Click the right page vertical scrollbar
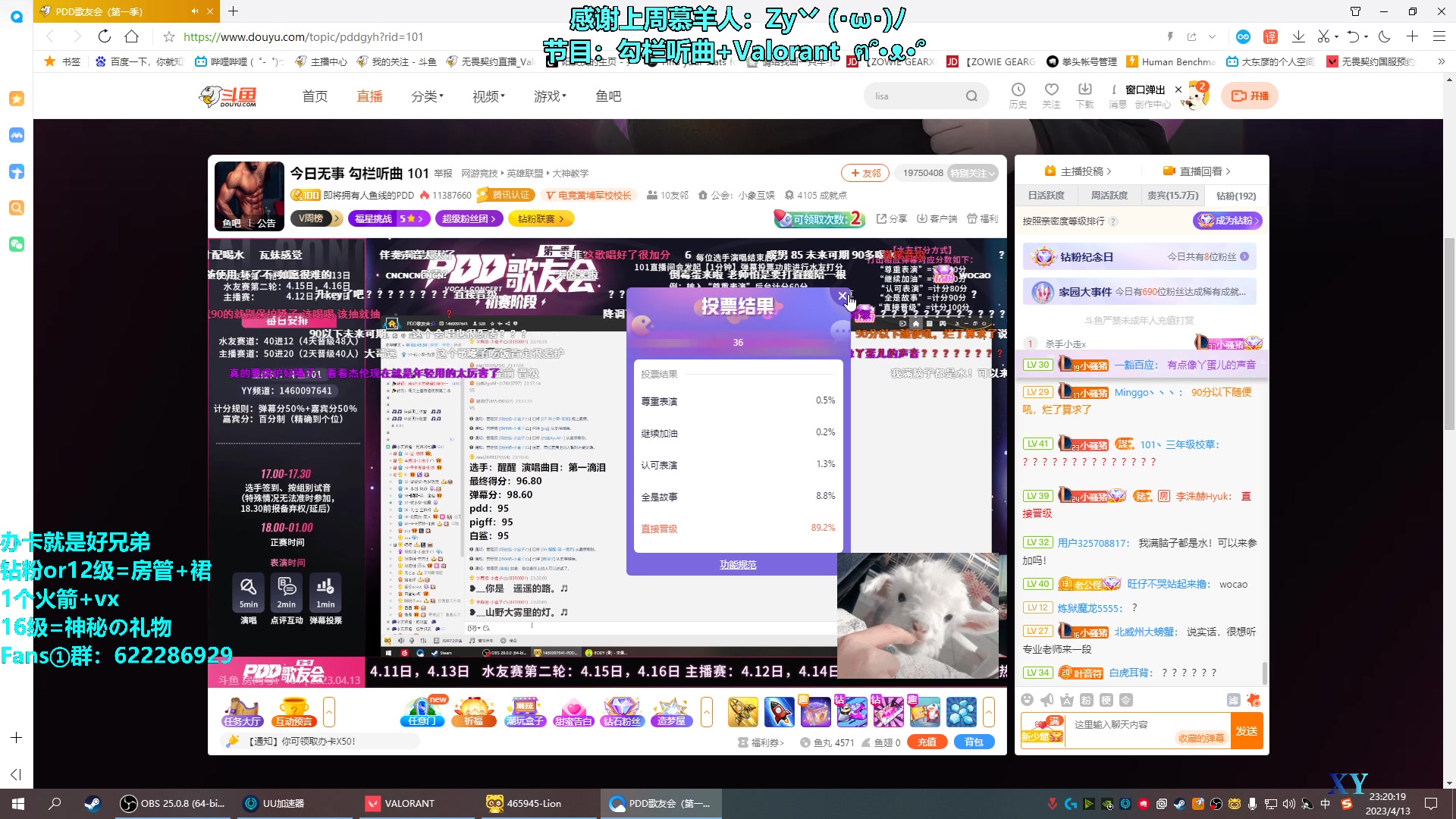 [1449, 334]
